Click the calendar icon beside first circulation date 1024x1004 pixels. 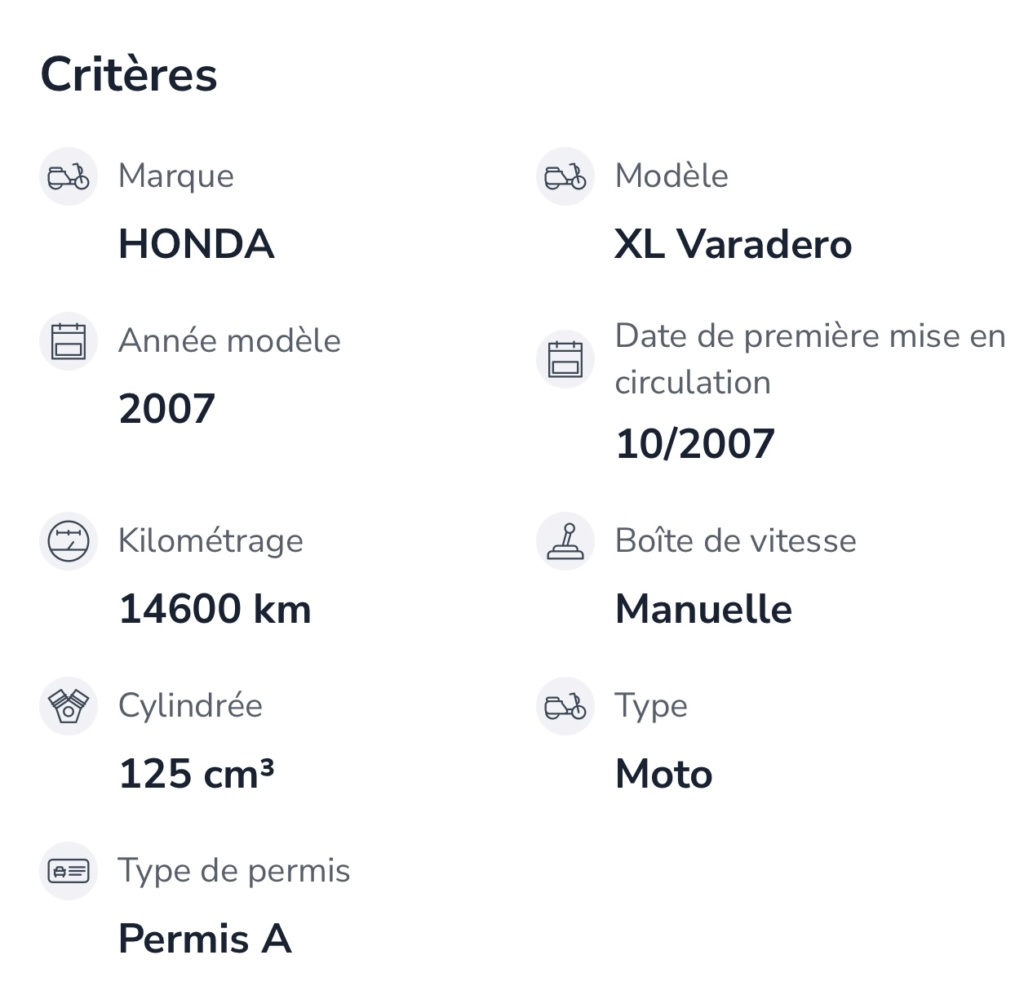click(566, 359)
